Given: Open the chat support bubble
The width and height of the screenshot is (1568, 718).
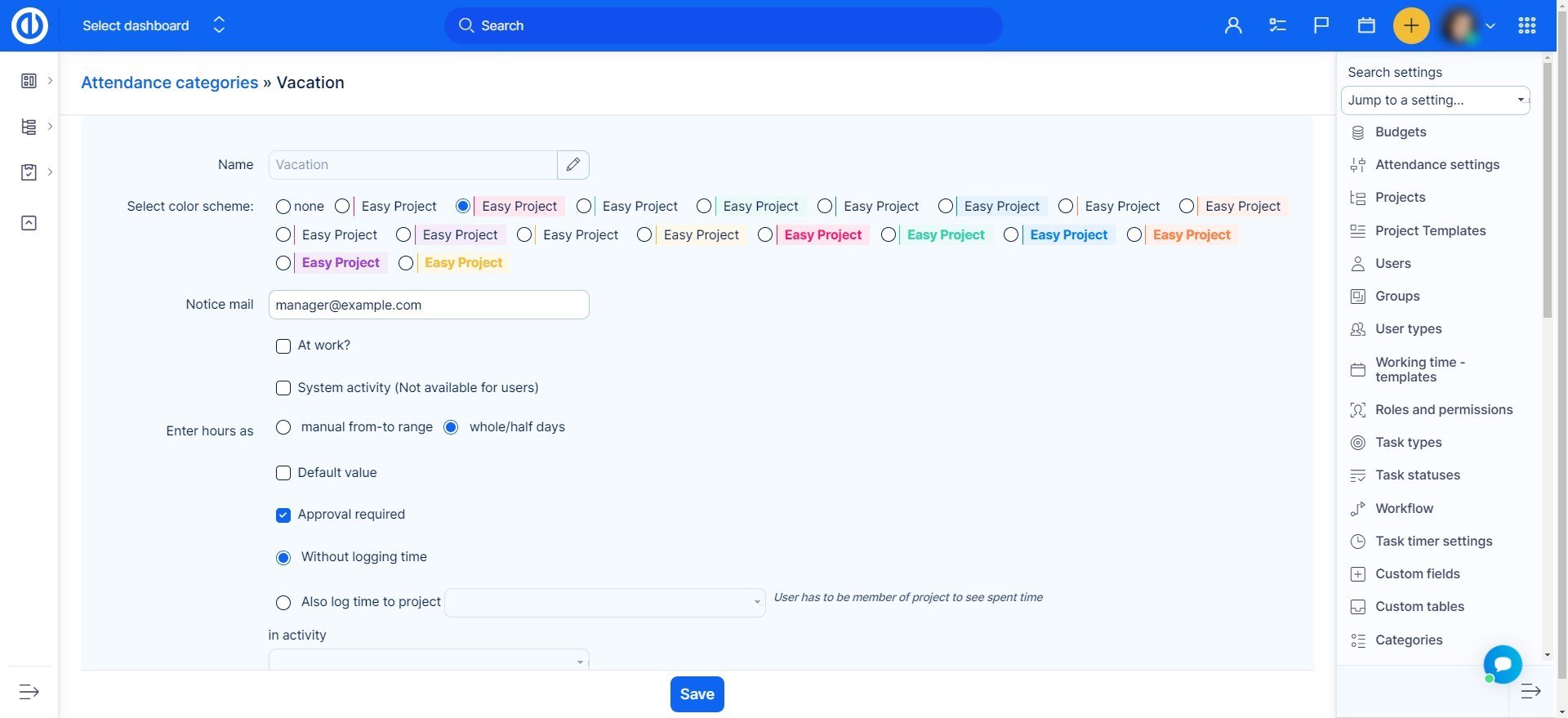Looking at the screenshot, I should tap(1503, 664).
